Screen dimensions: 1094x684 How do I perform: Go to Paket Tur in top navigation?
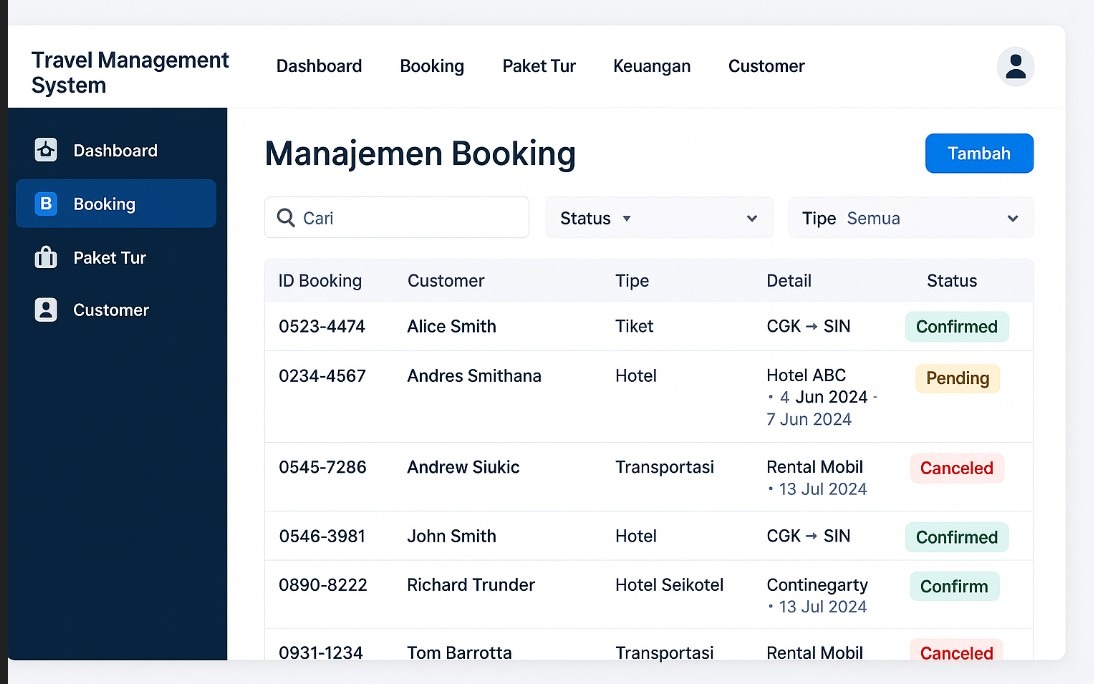click(539, 66)
